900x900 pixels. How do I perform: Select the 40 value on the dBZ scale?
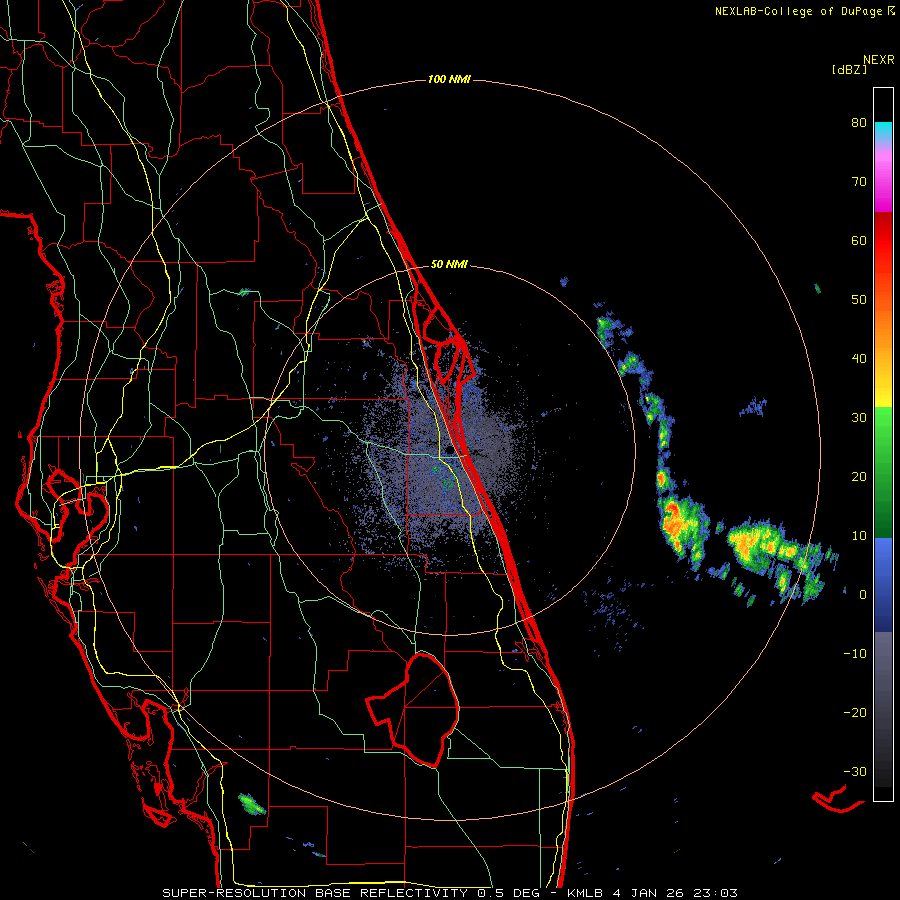859,359
